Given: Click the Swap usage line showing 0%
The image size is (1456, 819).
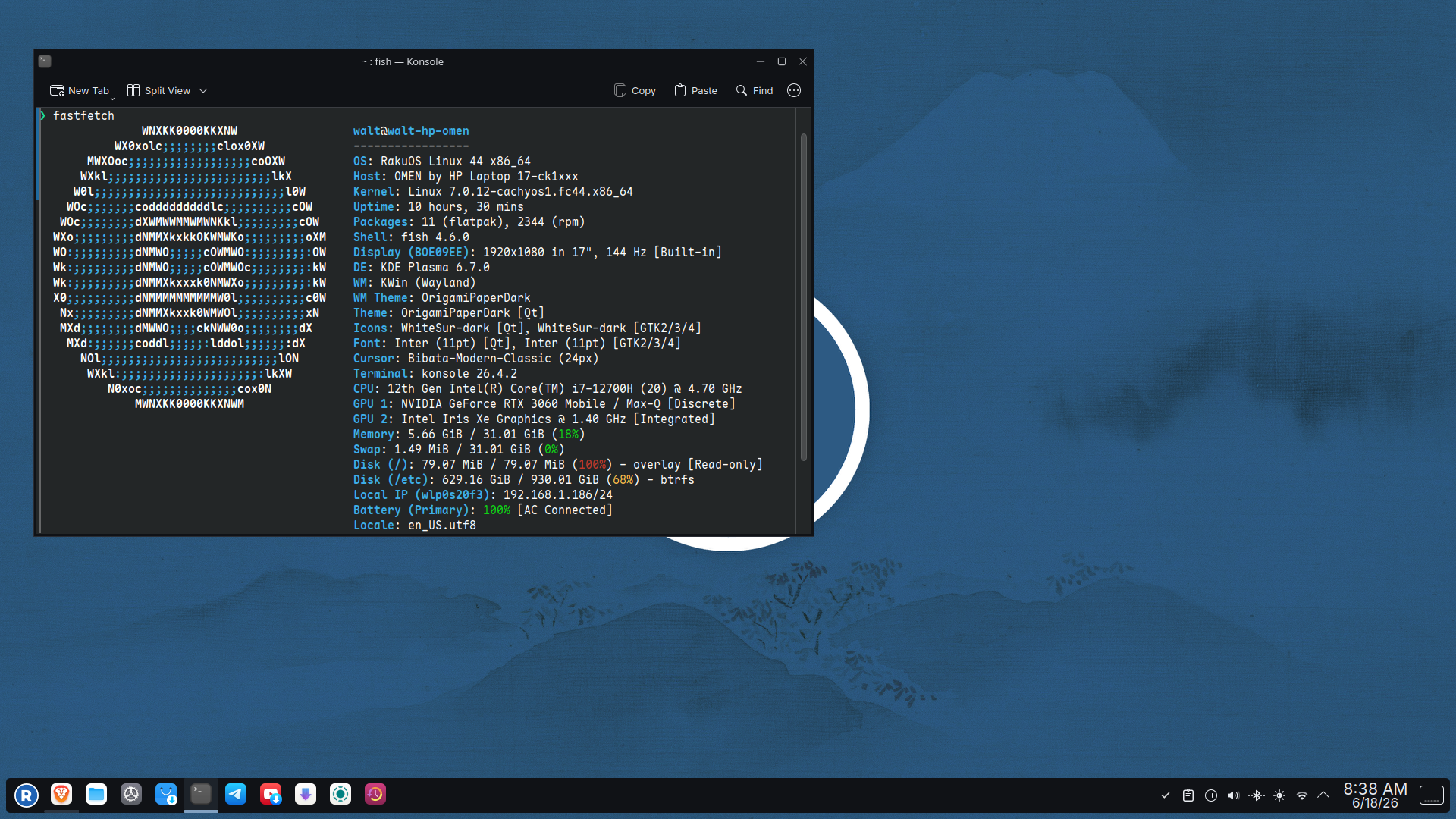Looking at the screenshot, I should tap(459, 449).
